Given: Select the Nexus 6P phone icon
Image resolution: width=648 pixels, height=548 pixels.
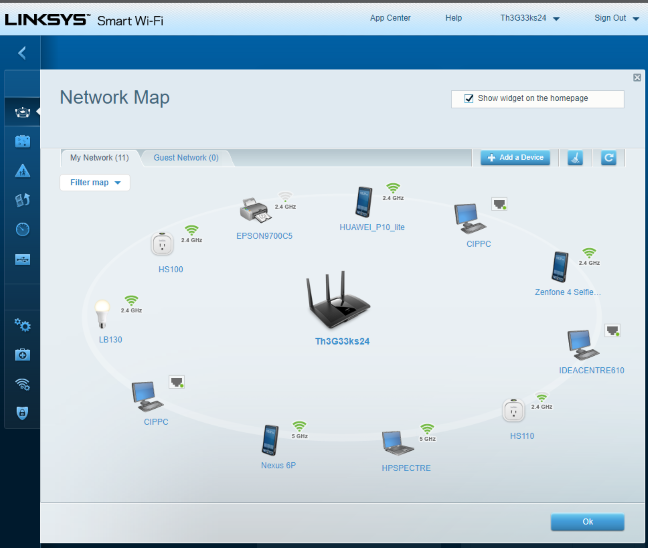Looking at the screenshot, I should [270, 440].
